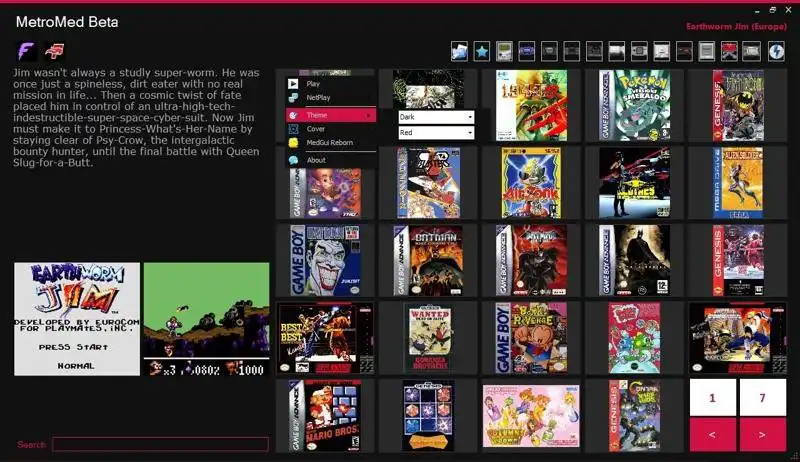Click inside the Search input field

tap(160, 444)
